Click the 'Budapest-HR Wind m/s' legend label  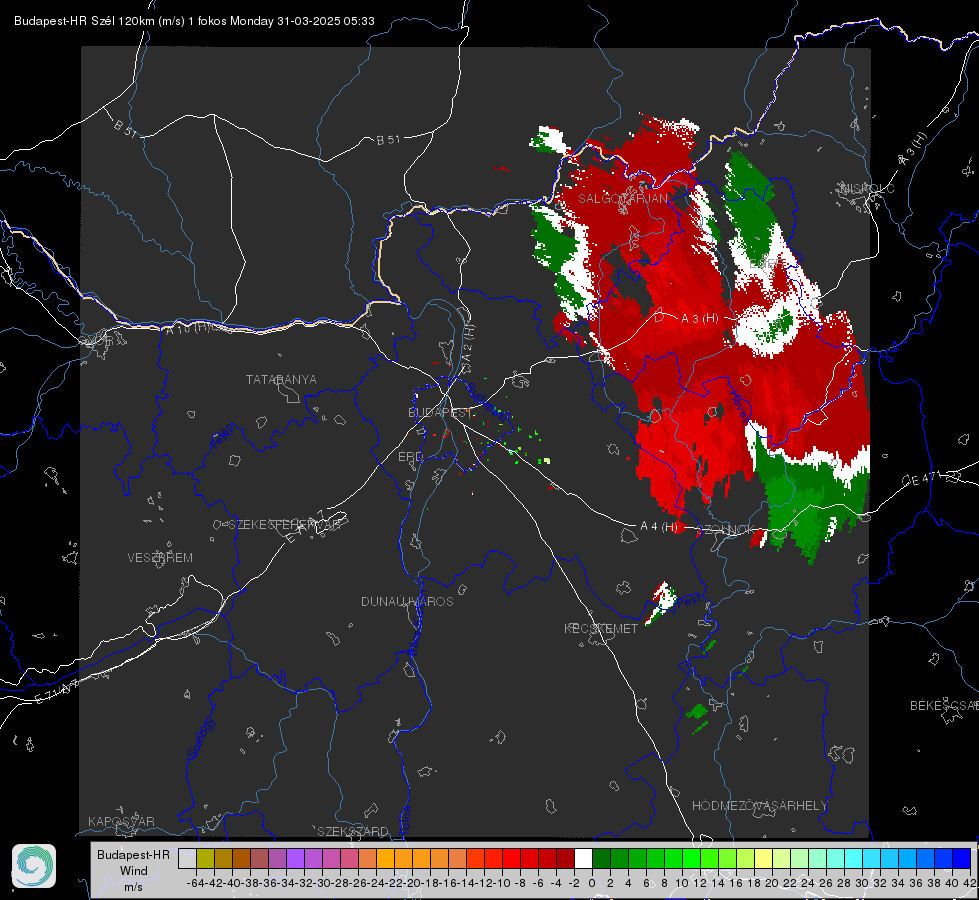134,870
